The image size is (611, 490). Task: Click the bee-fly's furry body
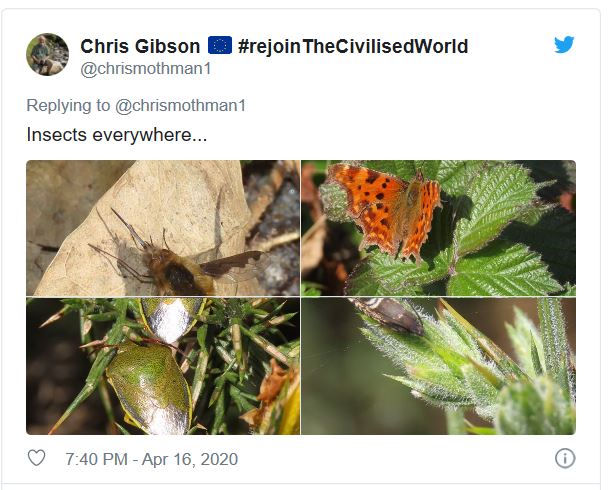click(175, 271)
